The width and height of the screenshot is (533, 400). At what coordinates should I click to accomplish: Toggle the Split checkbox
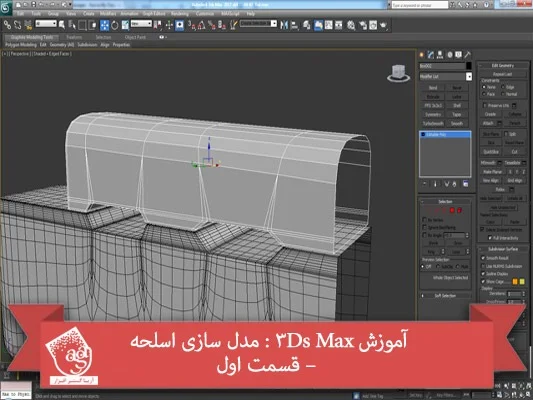(506, 134)
